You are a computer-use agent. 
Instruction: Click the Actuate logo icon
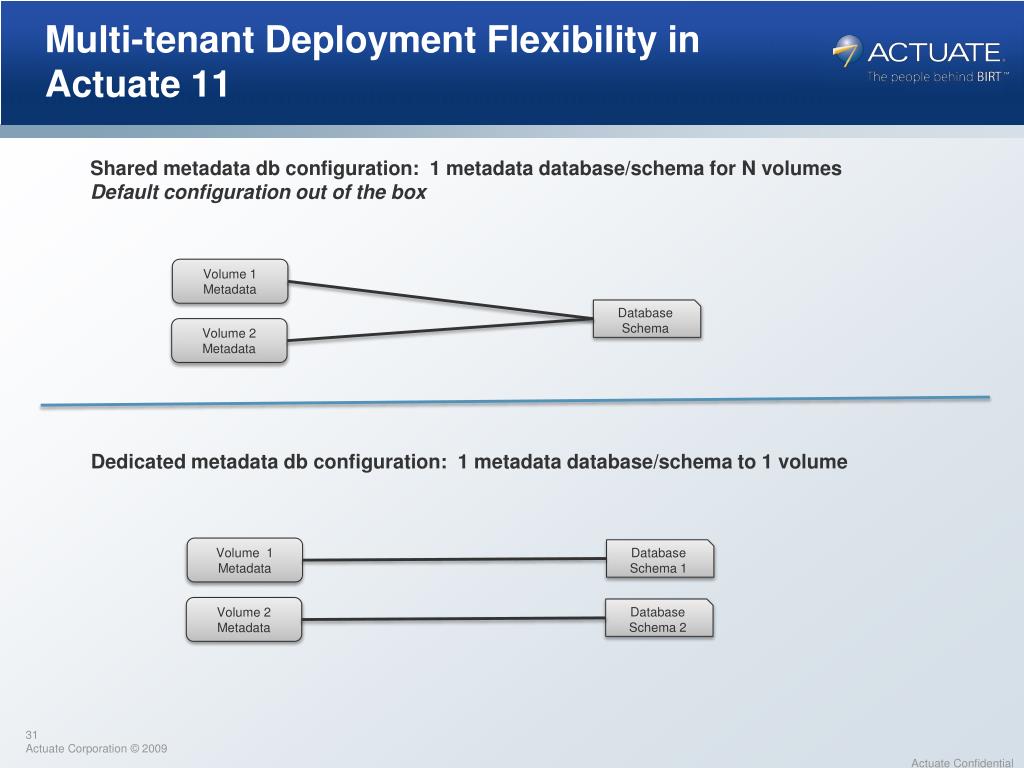(848, 51)
